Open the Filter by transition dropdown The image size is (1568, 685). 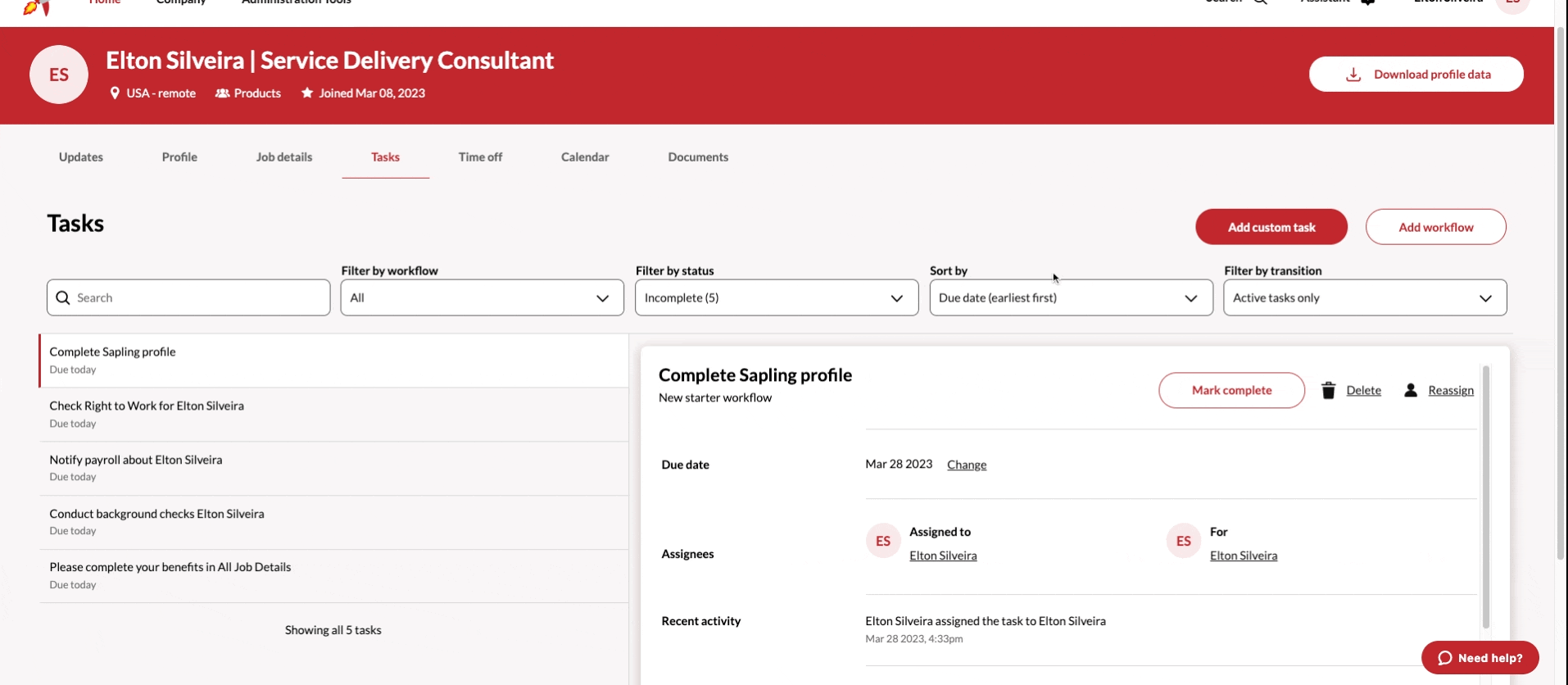coord(1364,298)
